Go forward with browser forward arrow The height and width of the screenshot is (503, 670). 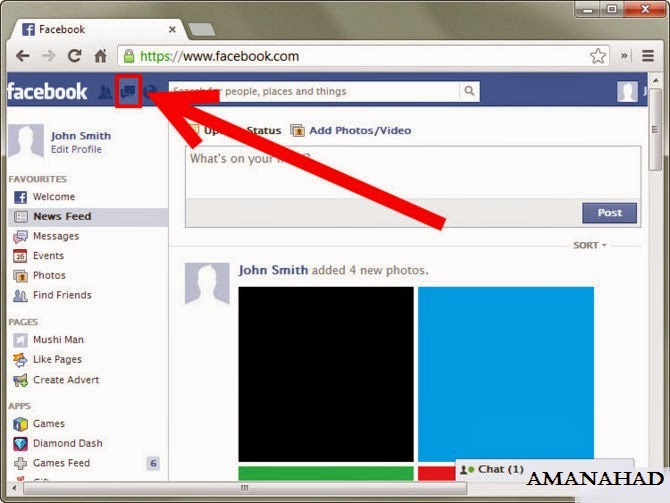pyautogui.click(x=48, y=56)
